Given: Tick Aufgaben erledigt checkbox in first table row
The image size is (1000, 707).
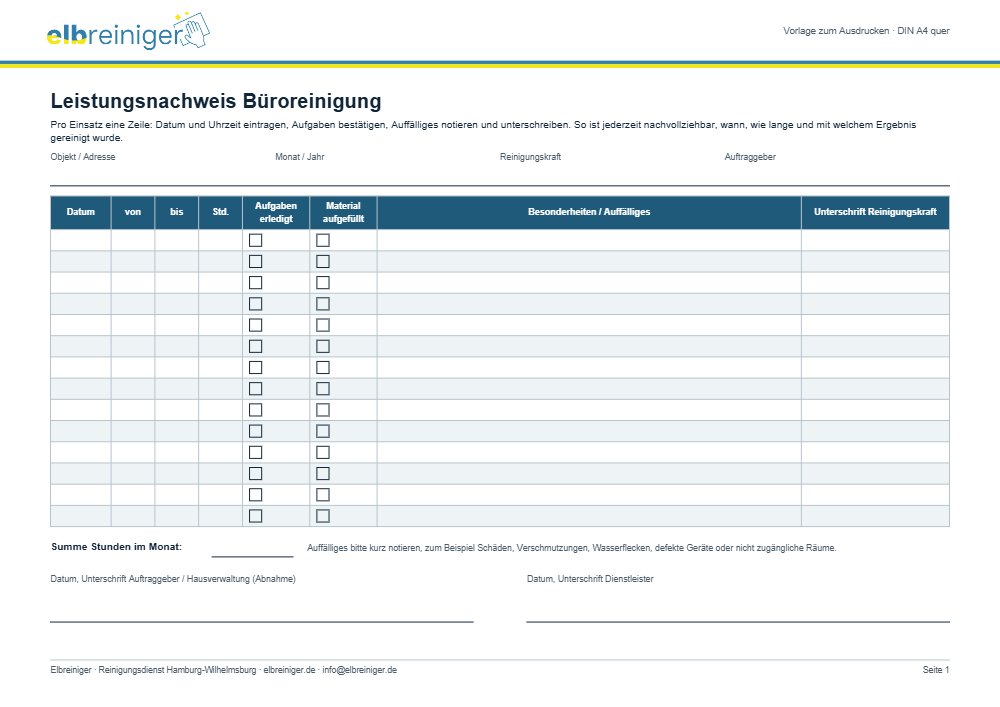Looking at the screenshot, I should pyautogui.click(x=255, y=240).
